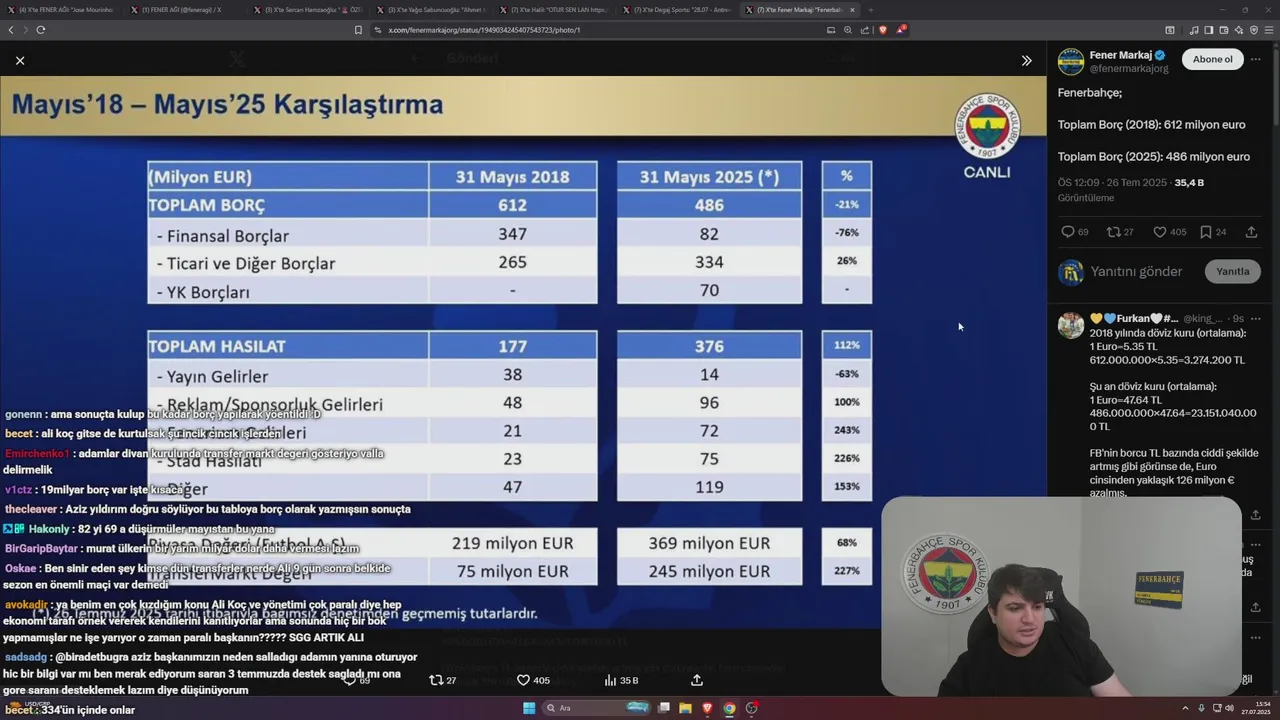Image resolution: width=1280 pixels, height=720 pixels.
Task: Click the Mayıs'18 – Mayıs'25 Karşılaştırma heading
Action: 227,105
